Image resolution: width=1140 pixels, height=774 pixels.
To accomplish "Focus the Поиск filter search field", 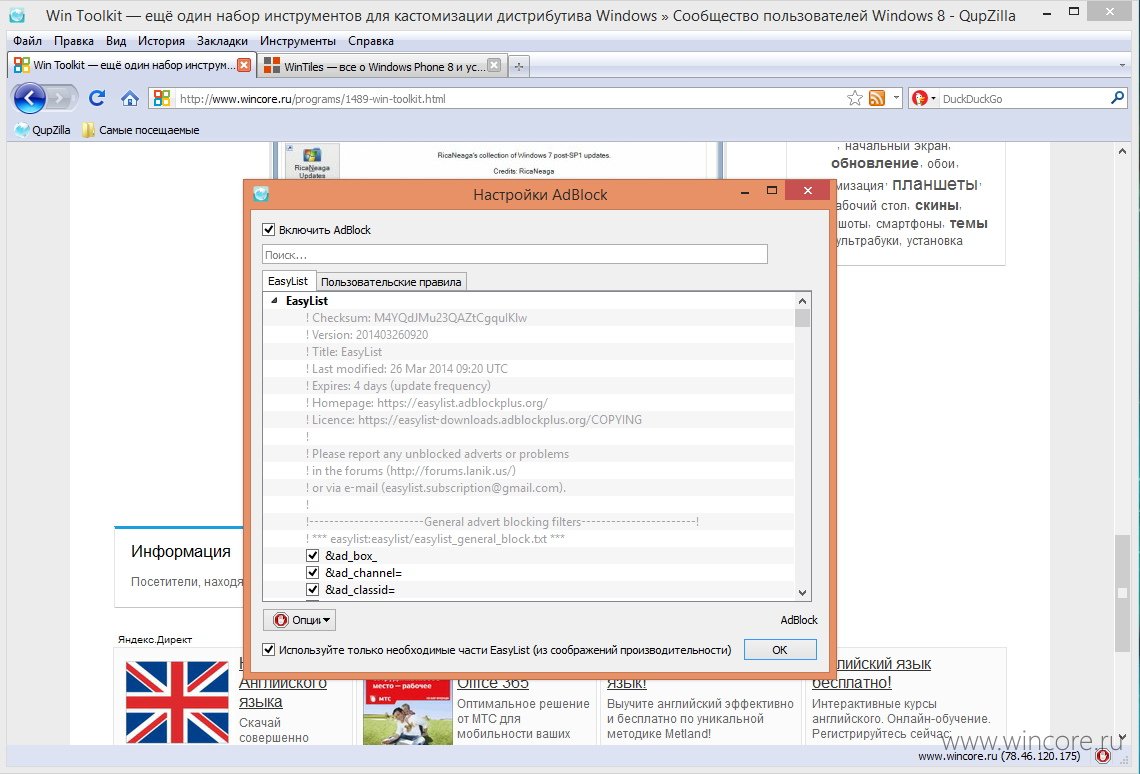I will pos(515,254).
